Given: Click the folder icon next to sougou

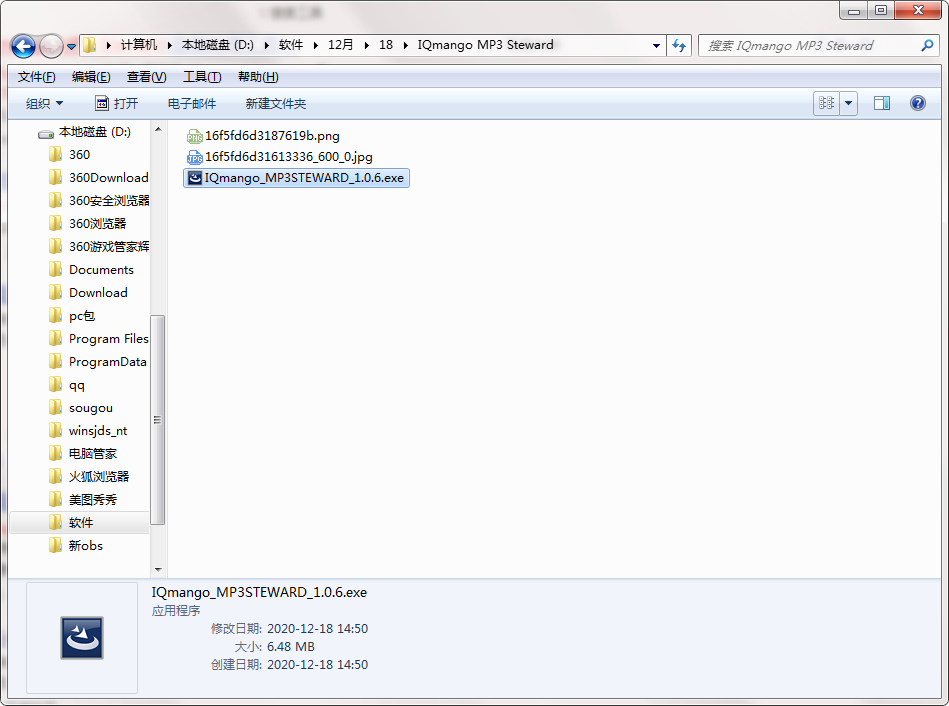Looking at the screenshot, I should pyautogui.click(x=55, y=407).
